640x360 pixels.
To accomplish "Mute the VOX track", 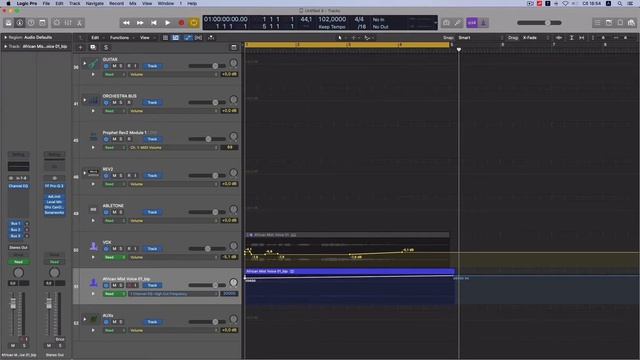I will 114,249.
